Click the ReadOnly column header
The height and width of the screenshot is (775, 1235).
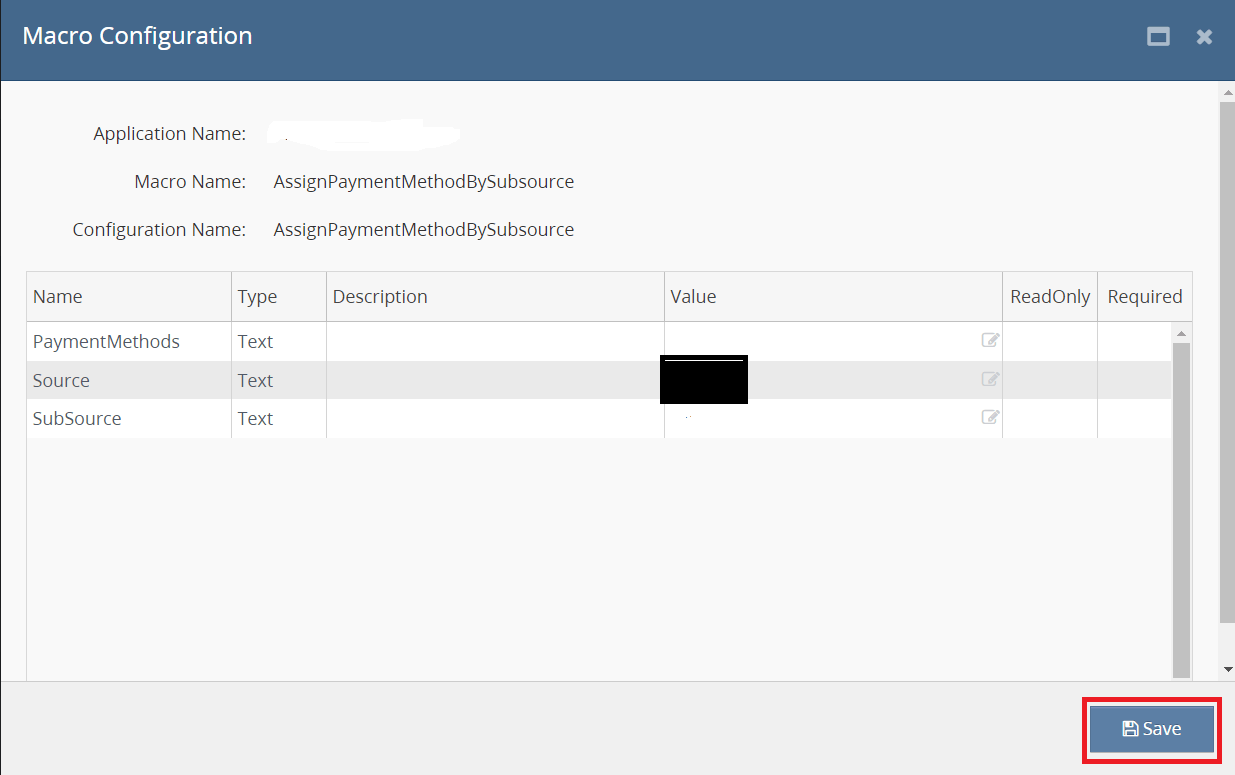coord(1049,297)
